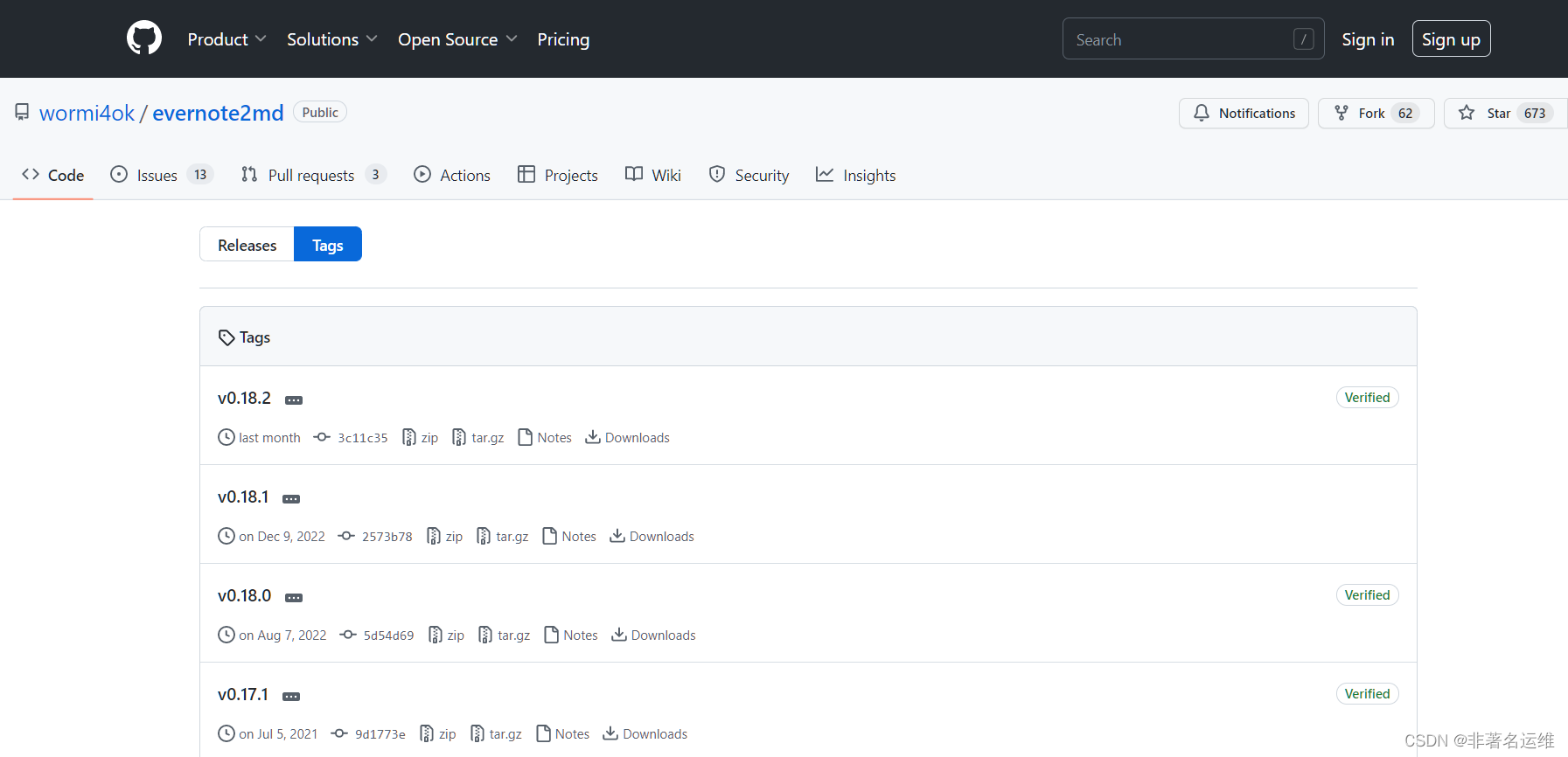This screenshot has width=1568, height=757.
Task: Open Notes for v0.18.2
Action: 545,438
